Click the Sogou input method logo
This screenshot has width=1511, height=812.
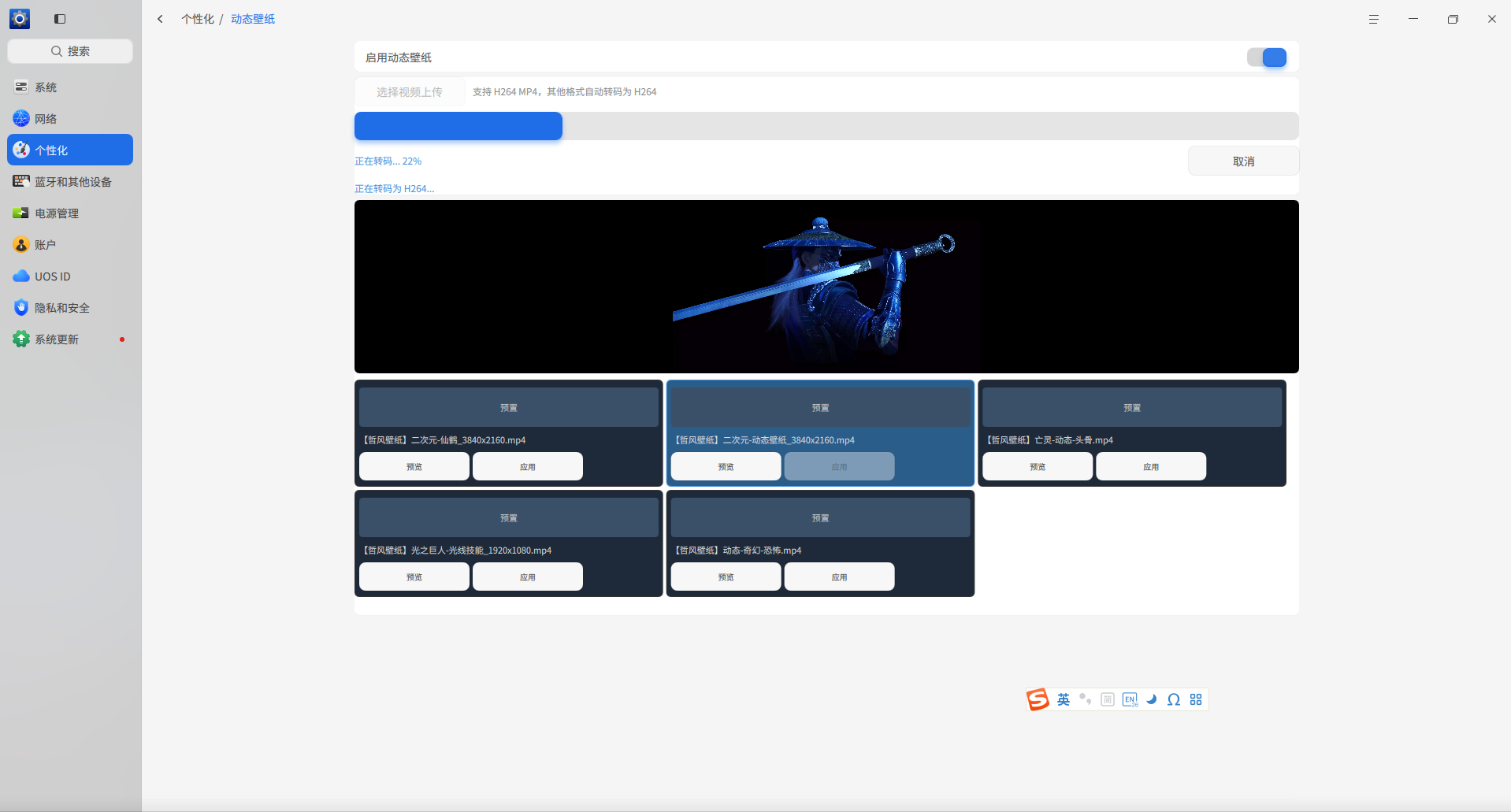(x=1038, y=699)
